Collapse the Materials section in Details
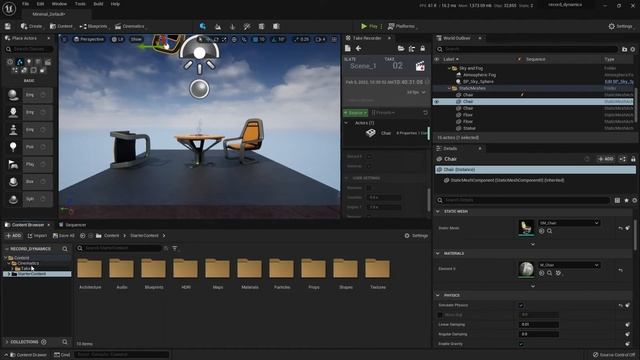Image resolution: width=640 pixels, height=360 pixels. click(x=438, y=253)
